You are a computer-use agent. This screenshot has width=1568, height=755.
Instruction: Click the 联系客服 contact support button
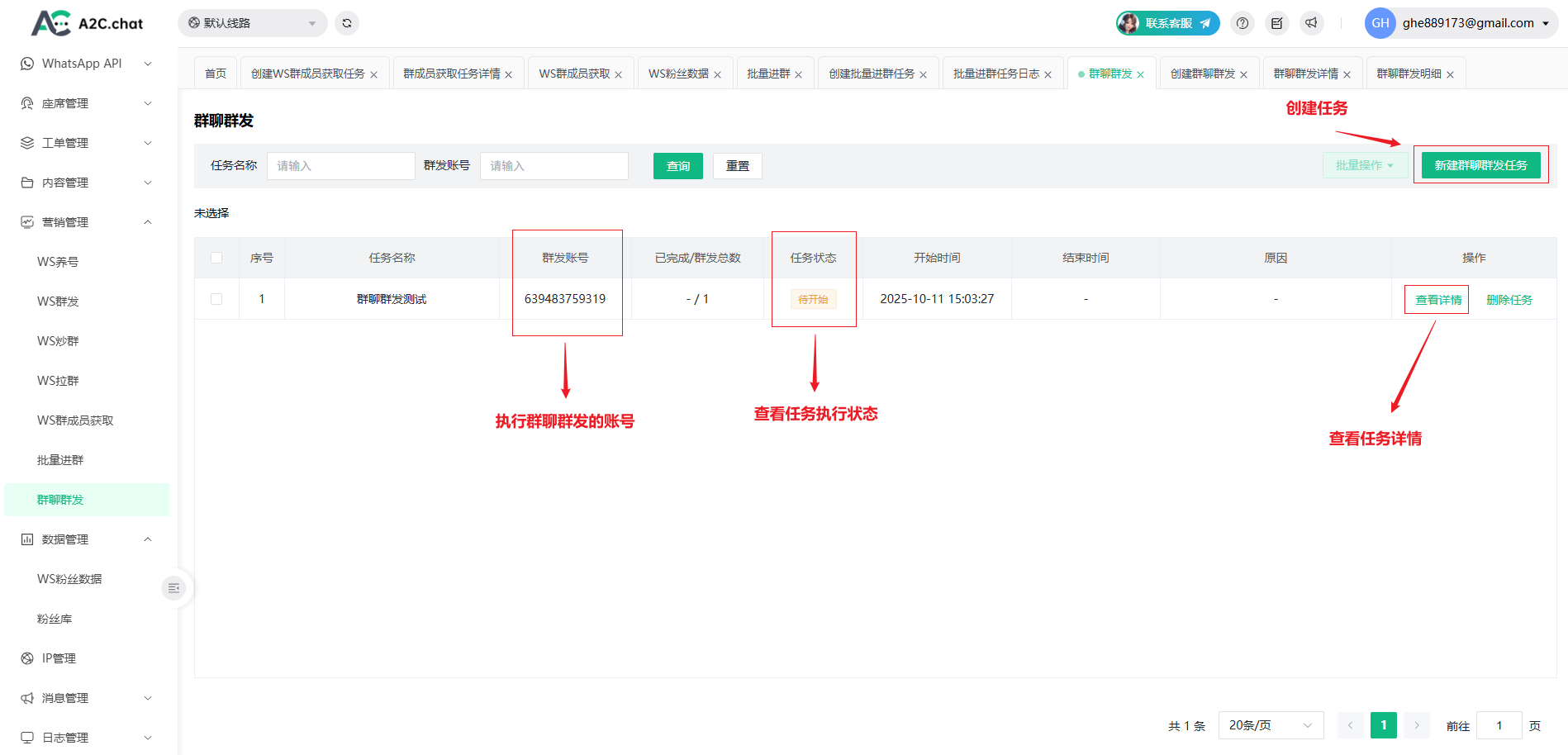(1167, 23)
